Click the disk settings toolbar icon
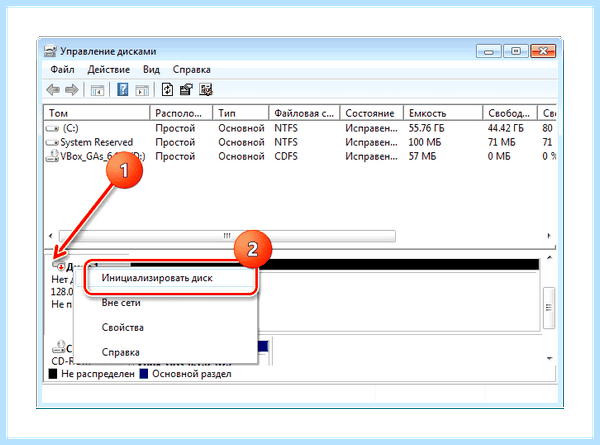The width and height of the screenshot is (600, 445). [206, 90]
